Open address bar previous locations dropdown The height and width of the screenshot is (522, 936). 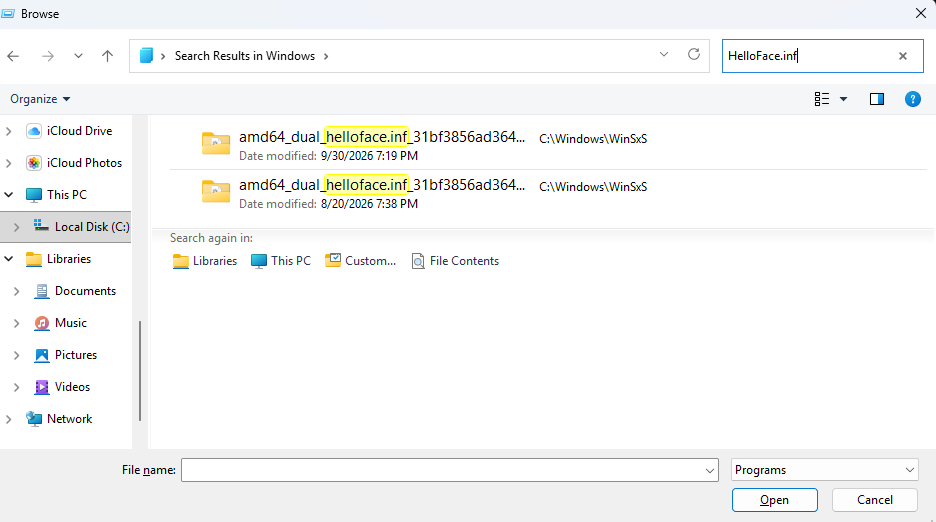click(x=664, y=54)
